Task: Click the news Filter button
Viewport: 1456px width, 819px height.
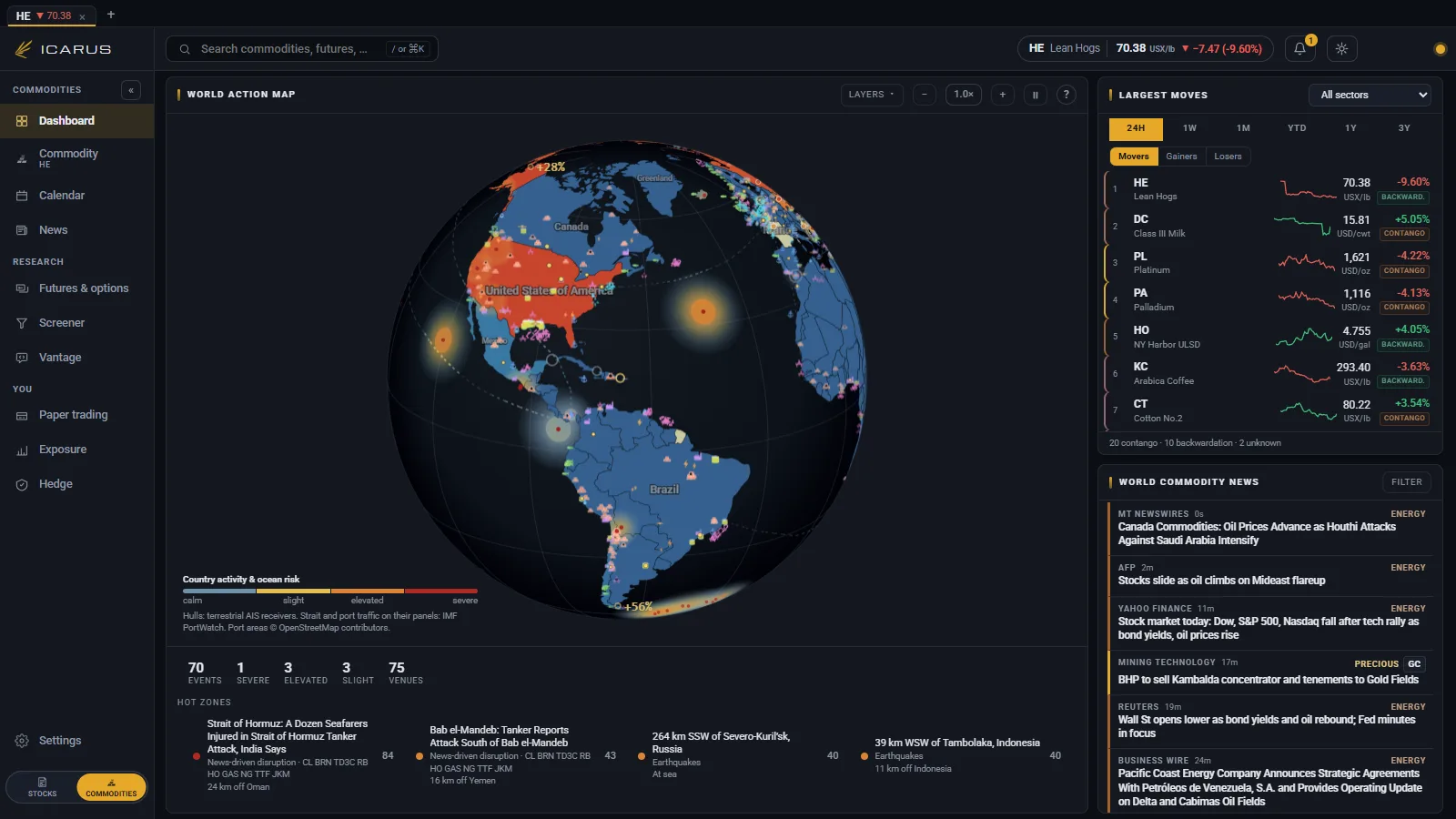Action: point(1406,482)
